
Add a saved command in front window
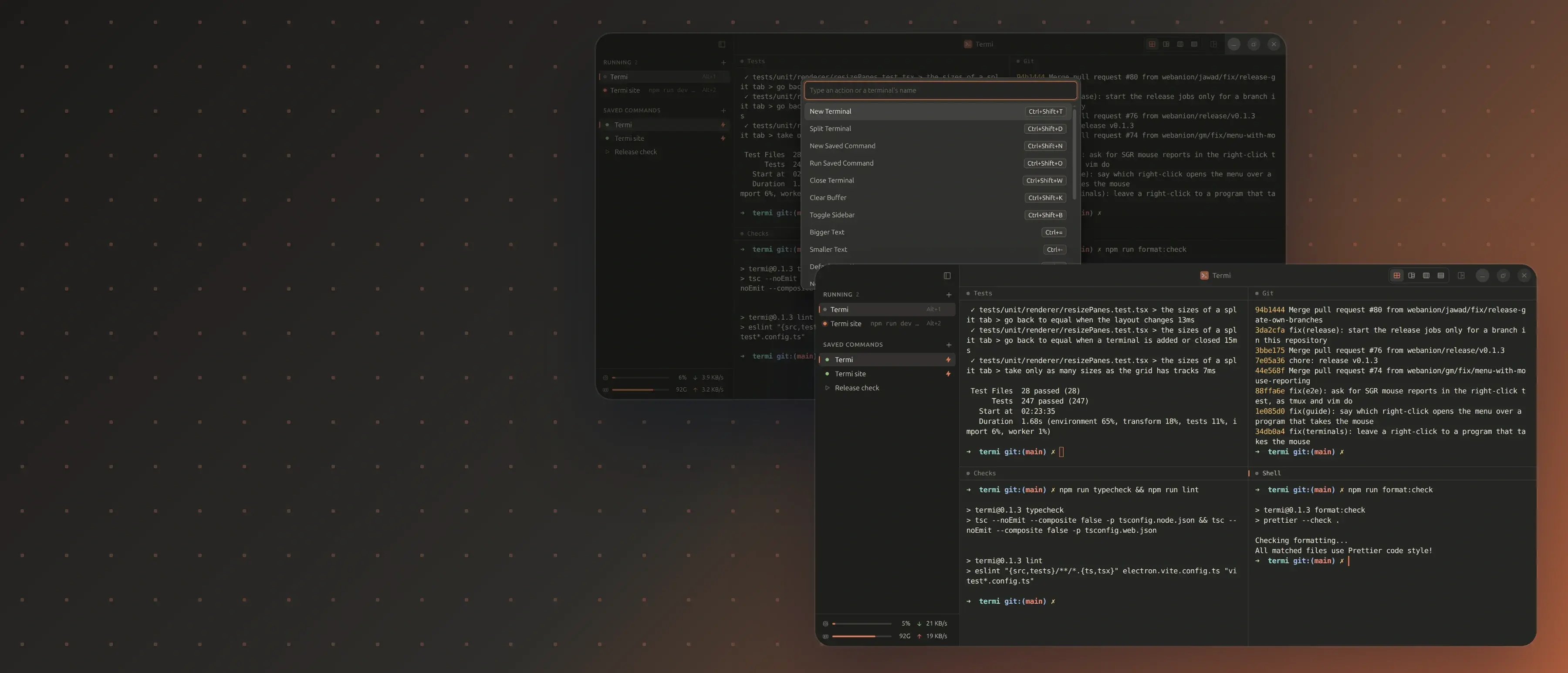[948, 345]
